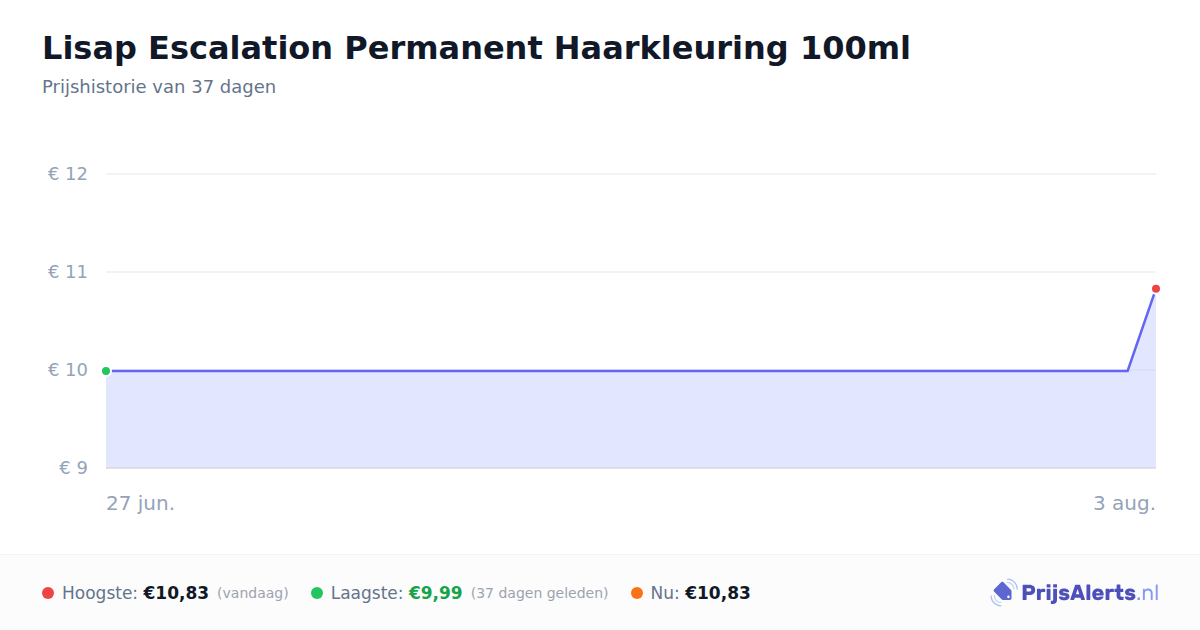Select the Nu €10,83 current price

pos(717,593)
